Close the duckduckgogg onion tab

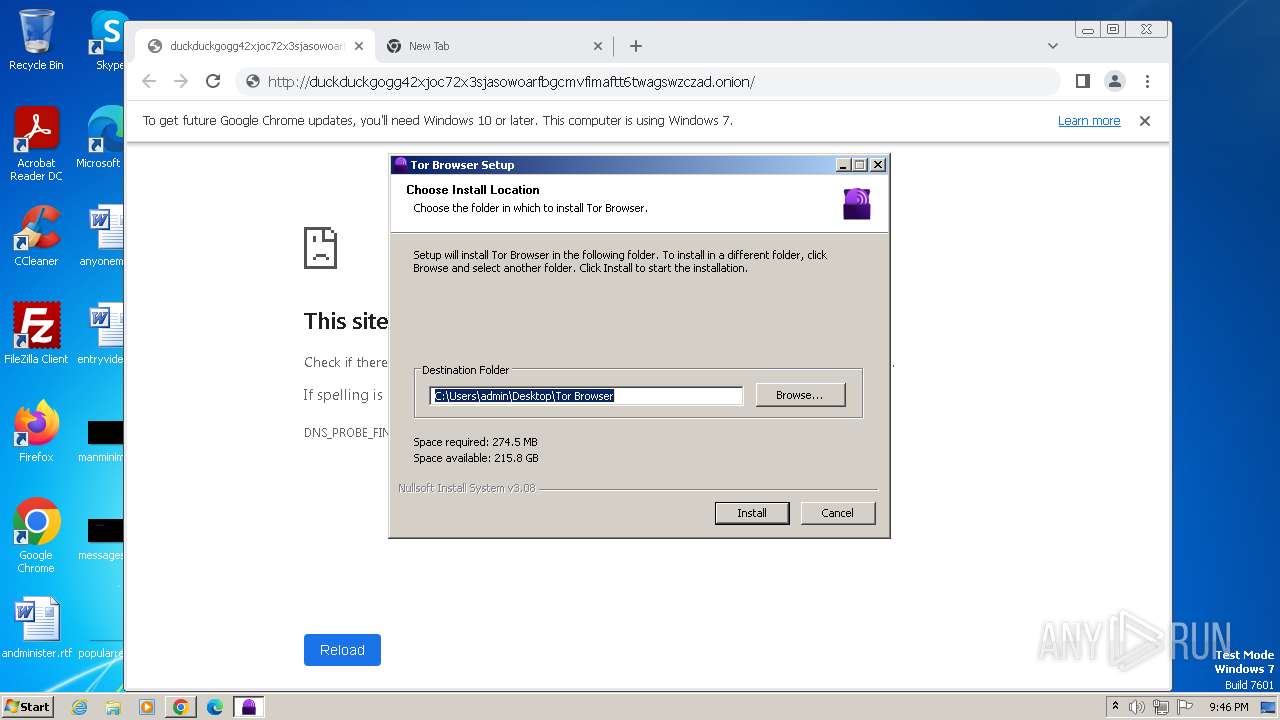pos(359,46)
